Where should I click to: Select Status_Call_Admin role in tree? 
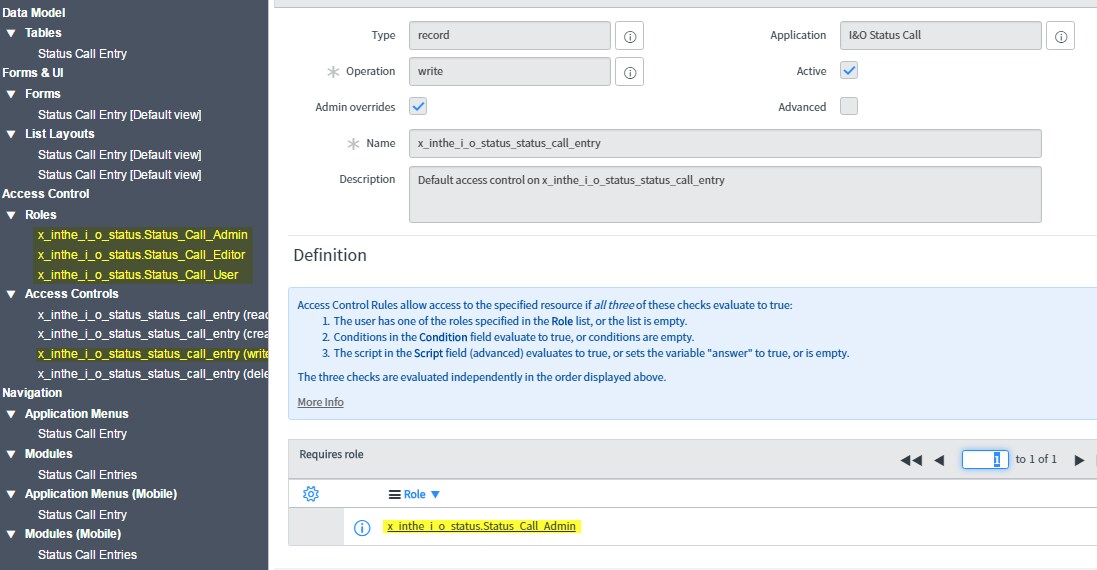point(143,235)
